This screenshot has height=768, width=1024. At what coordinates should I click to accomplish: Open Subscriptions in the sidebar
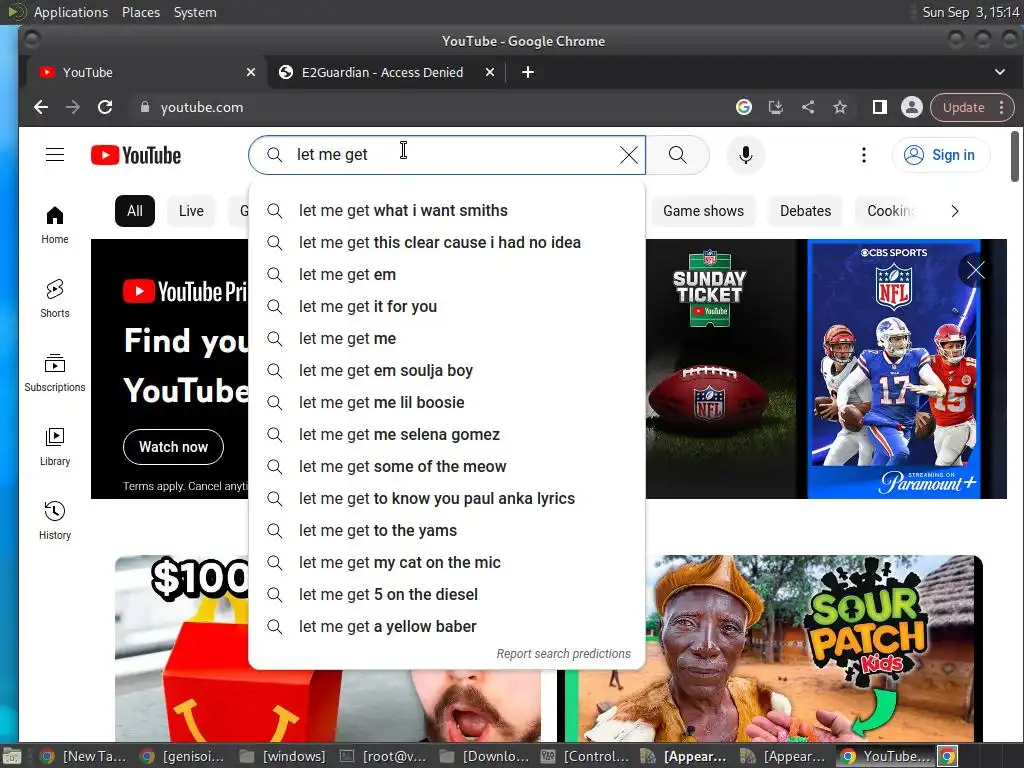tap(55, 373)
